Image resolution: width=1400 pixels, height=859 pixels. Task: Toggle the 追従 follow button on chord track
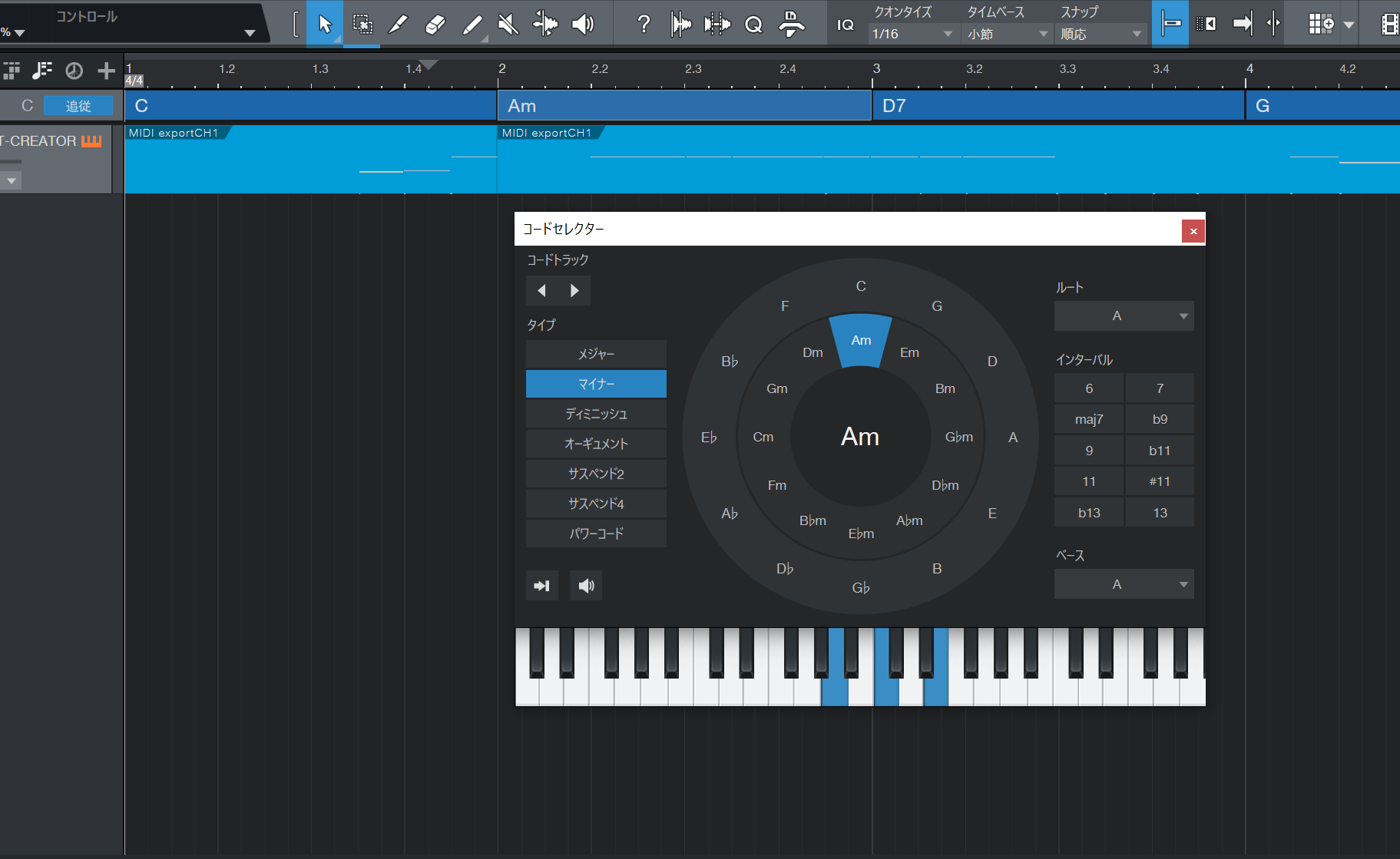tap(78, 106)
